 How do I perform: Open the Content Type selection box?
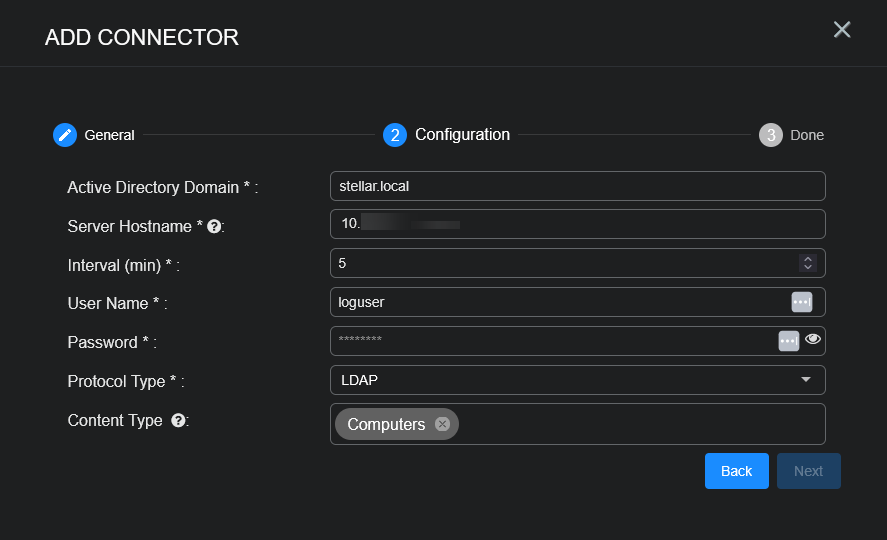640,424
